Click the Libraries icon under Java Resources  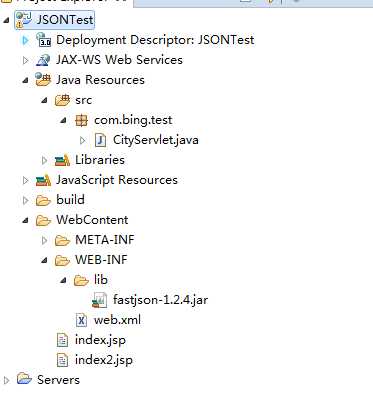point(62,160)
